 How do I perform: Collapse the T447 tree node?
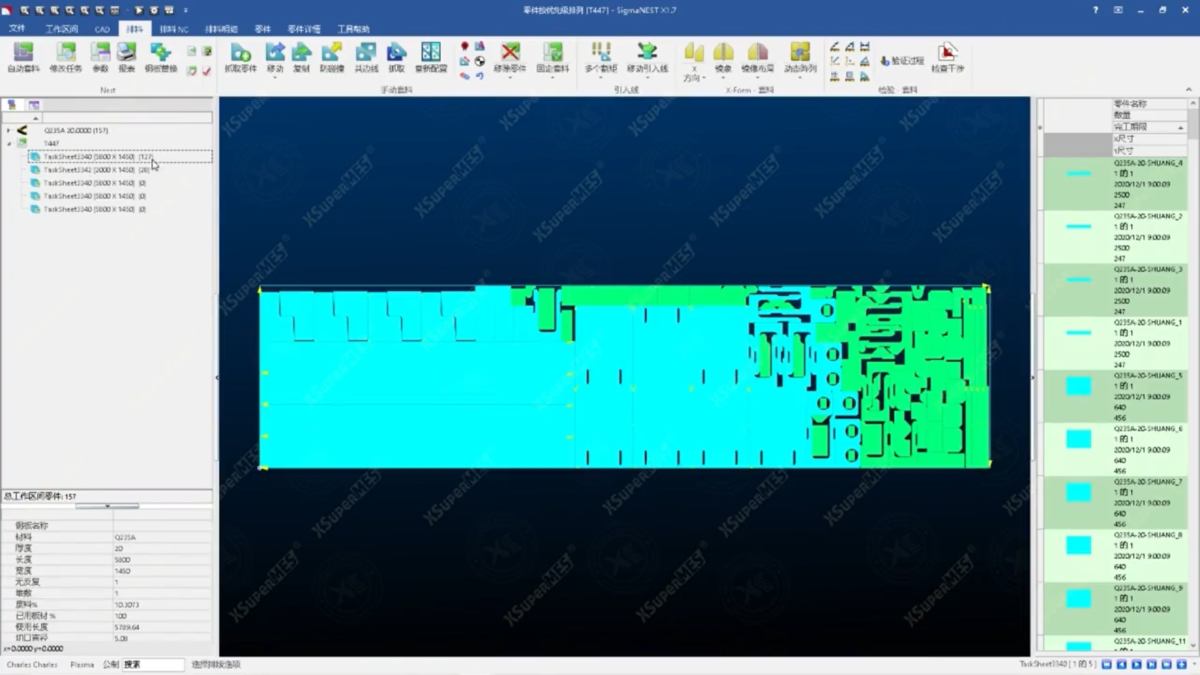coord(9,144)
